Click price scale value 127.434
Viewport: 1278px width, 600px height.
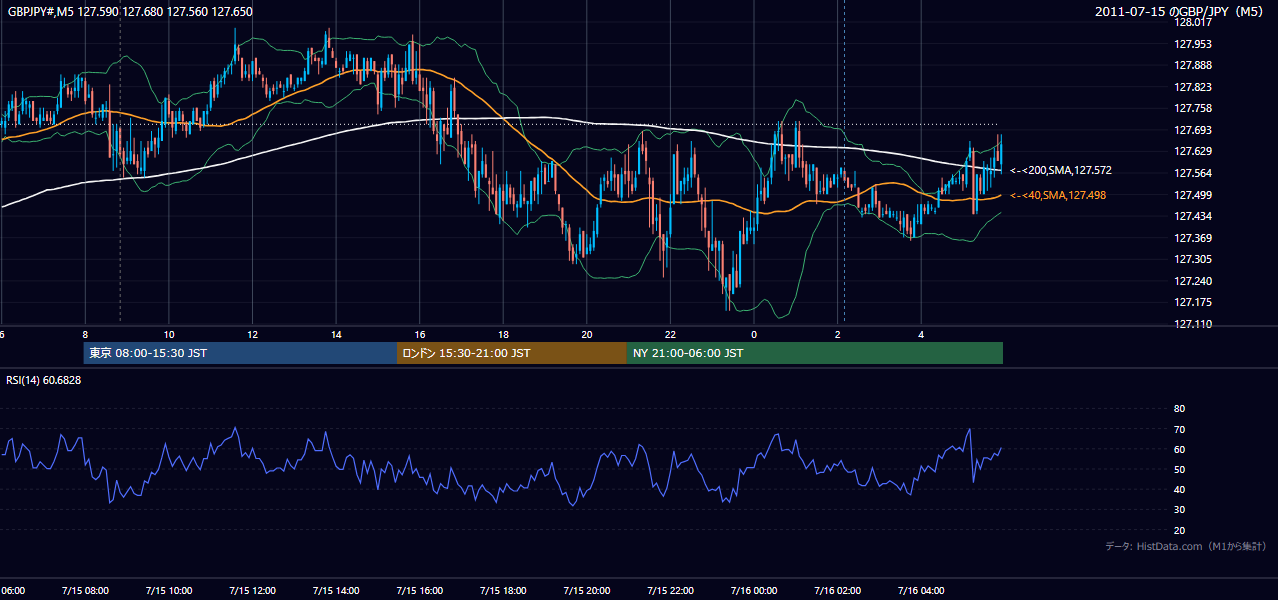click(1194, 216)
